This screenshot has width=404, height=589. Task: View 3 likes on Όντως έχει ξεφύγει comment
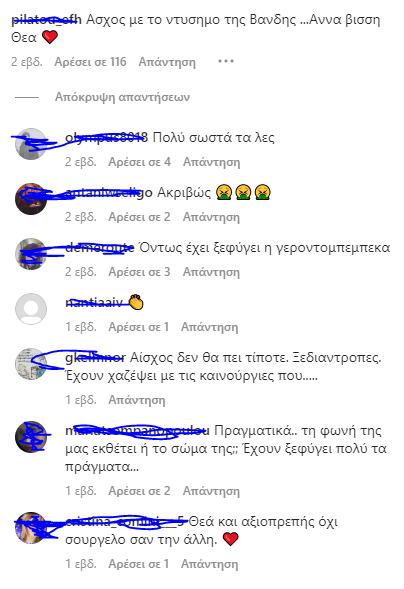pyautogui.click(x=139, y=272)
